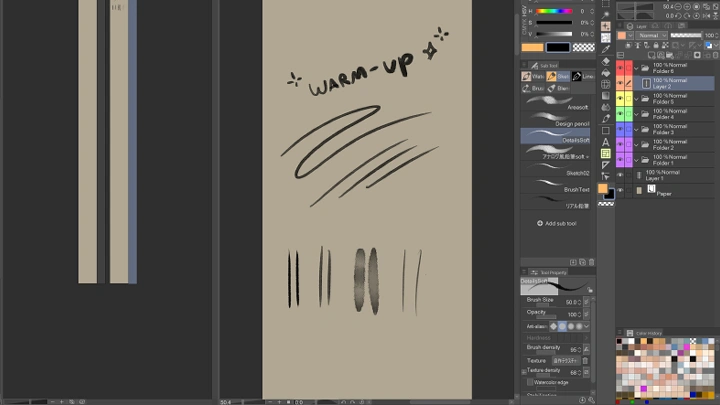The image size is (720, 405).
Task: Hide Folder 4 with its eye icon
Action: pos(620,114)
